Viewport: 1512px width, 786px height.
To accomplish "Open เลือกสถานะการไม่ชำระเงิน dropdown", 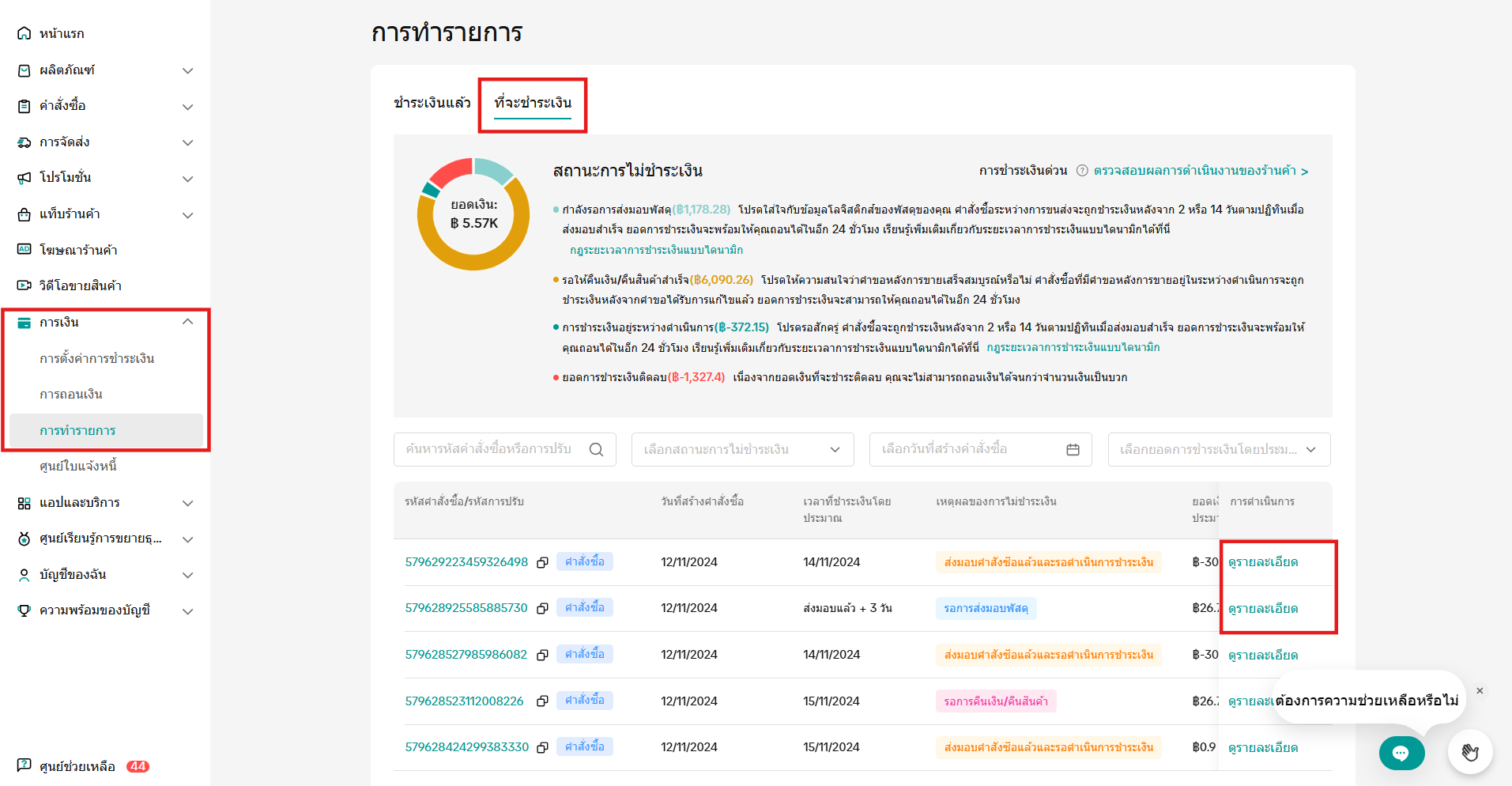I will 742,449.
